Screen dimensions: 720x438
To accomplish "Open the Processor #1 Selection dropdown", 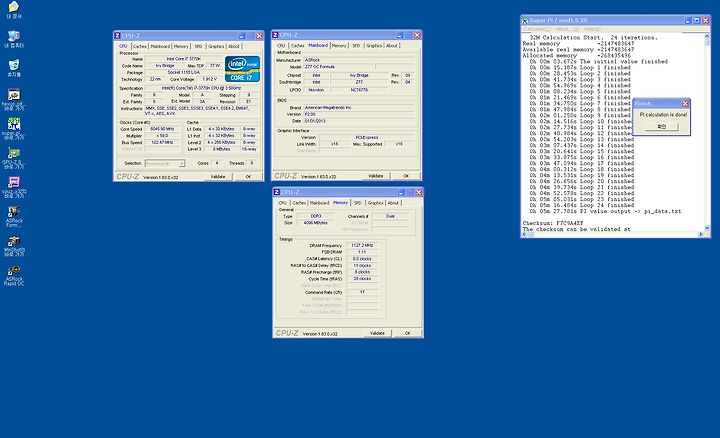I will [x=182, y=163].
